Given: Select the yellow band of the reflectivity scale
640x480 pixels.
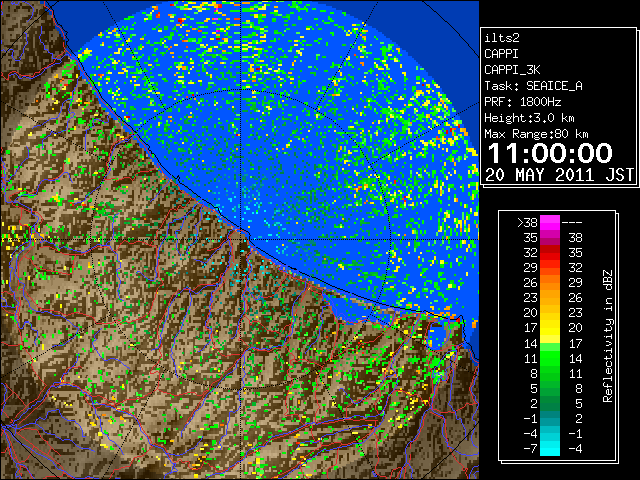Looking at the screenshot, I should (x=550, y=328).
